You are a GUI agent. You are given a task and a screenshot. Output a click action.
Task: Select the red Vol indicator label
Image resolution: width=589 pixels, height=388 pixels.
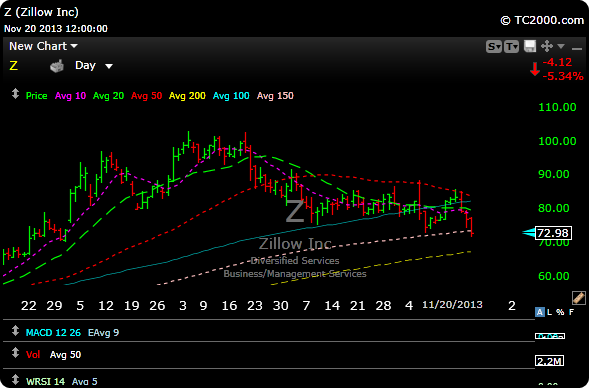tap(33, 355)
